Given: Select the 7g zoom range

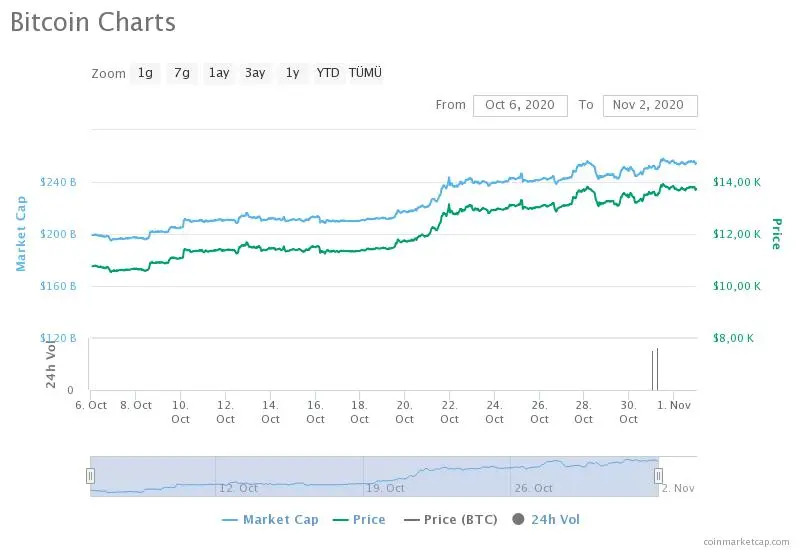Looking at the screenshot, I should point(182,73).
